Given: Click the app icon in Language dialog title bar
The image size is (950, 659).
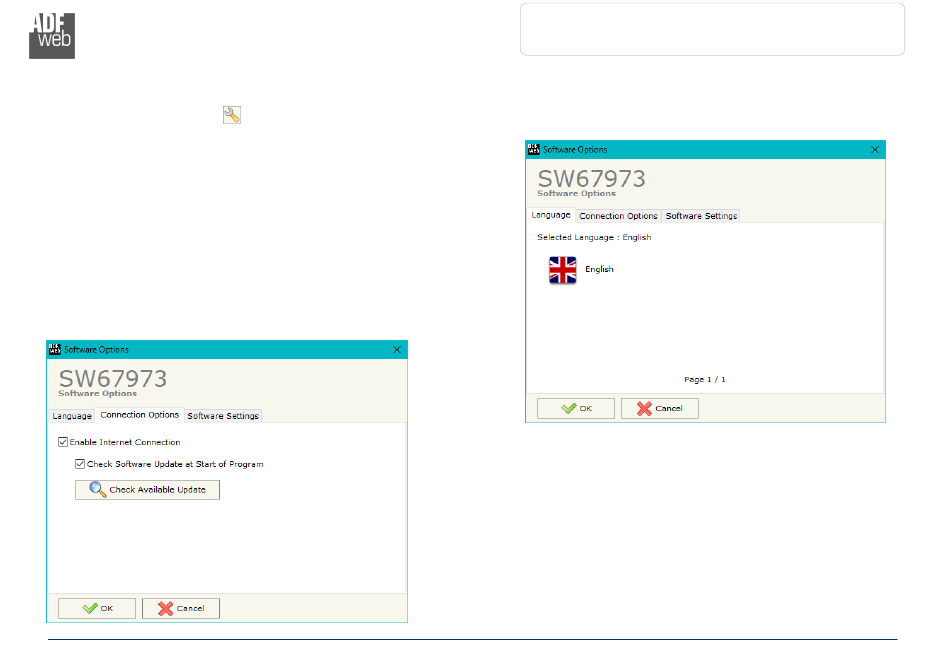Looking at the screenshot, I should pos(533,149).
